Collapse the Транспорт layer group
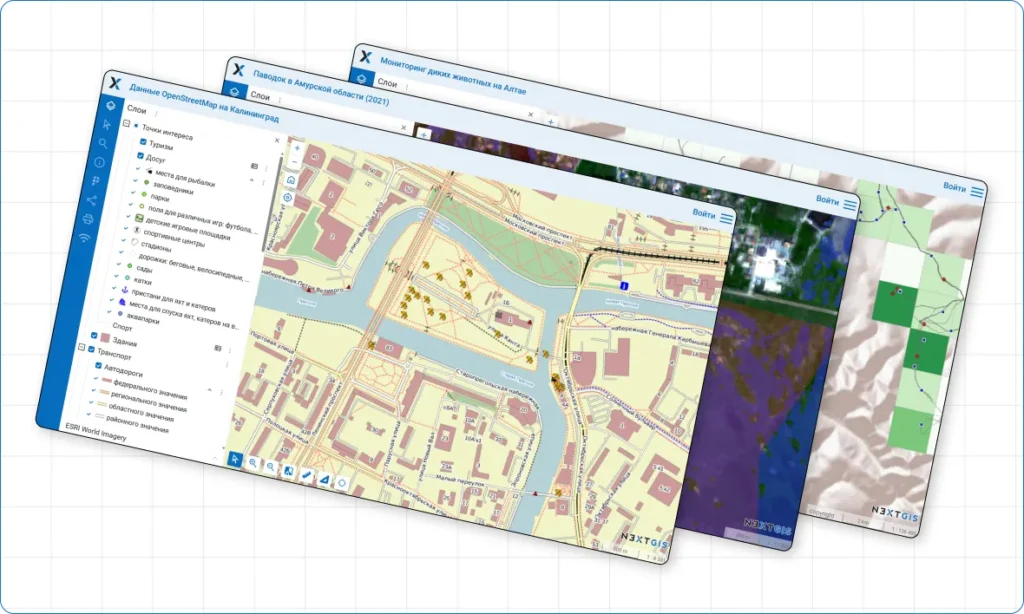This screenshot has width=1024, height=614. (x=80, y=349)
